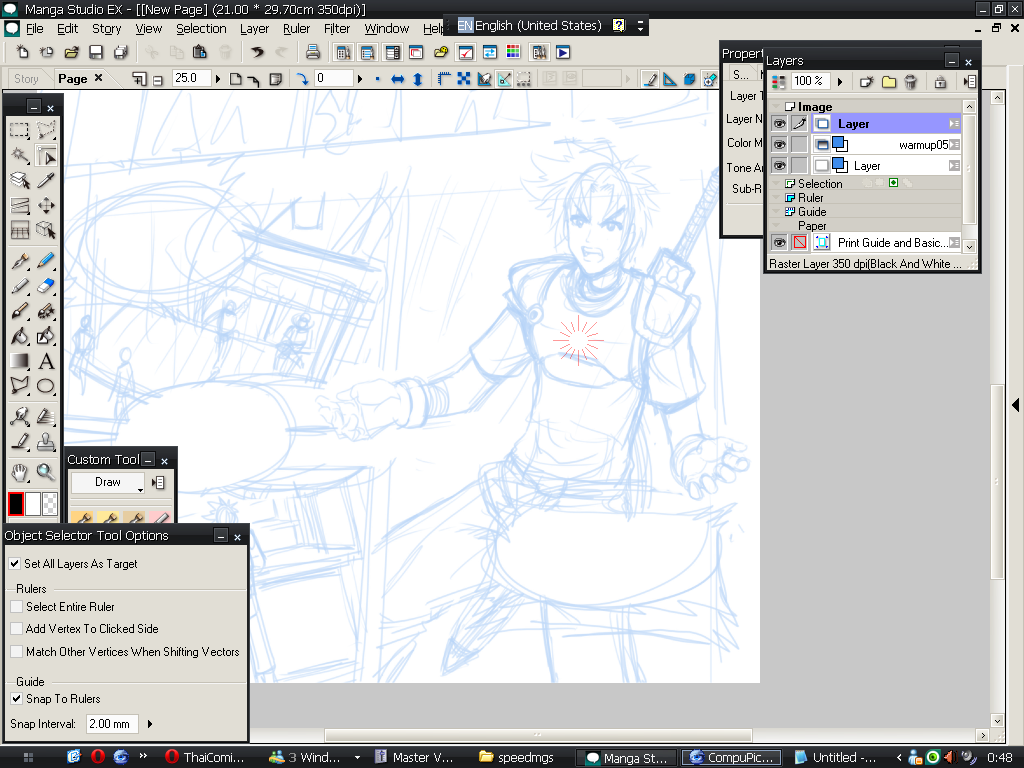Hide the warmup05 layer

point(779,144)
